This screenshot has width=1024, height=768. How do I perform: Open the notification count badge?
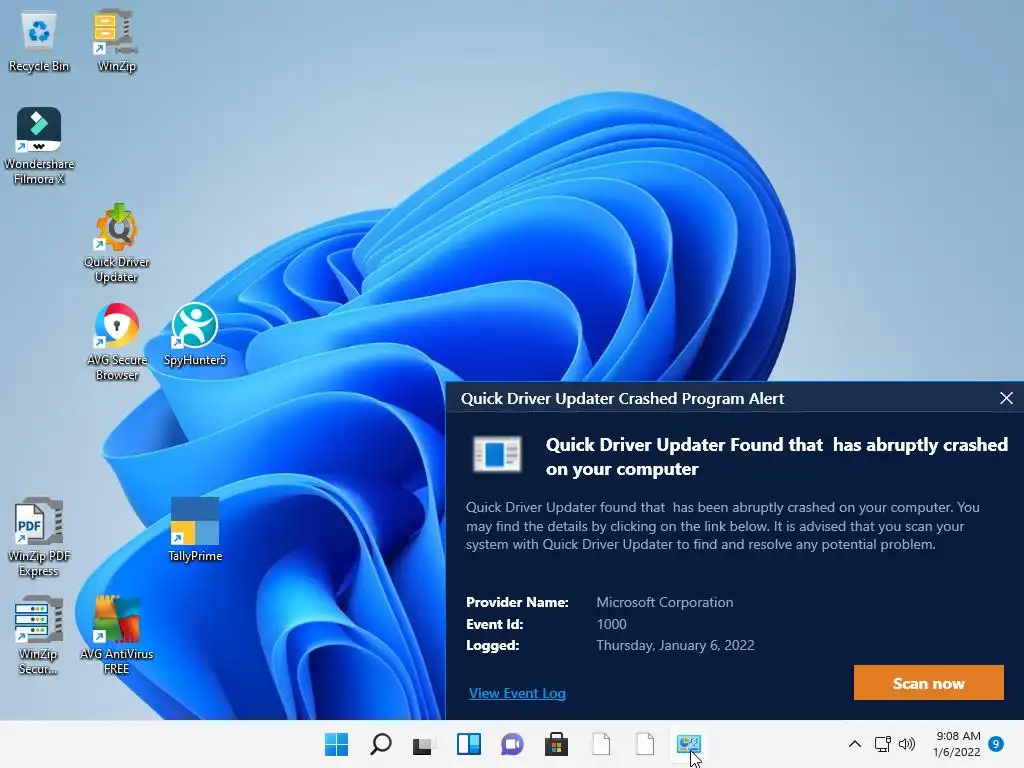pyautogui.click(x=996, y=744)
